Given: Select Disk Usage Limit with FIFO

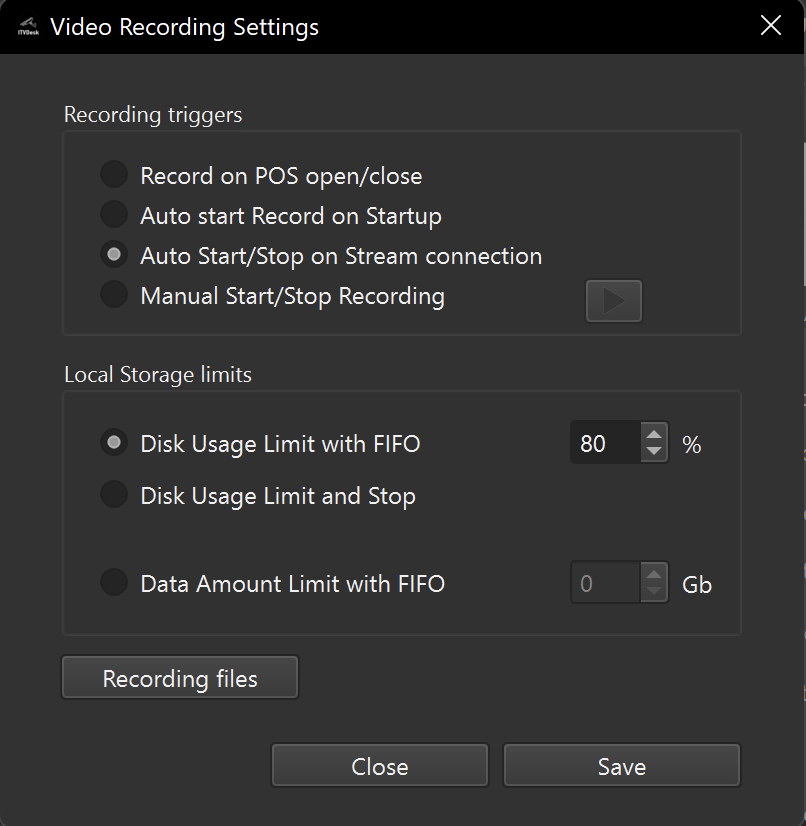Looking at the screenshot, I should (x=115, y=443).
